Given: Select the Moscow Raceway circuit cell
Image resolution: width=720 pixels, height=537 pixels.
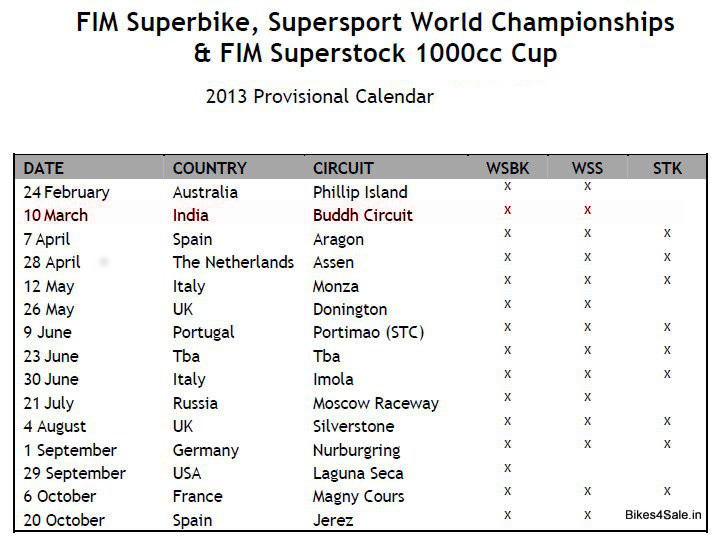Looking at the screenshot, I should tap(375, 403).
